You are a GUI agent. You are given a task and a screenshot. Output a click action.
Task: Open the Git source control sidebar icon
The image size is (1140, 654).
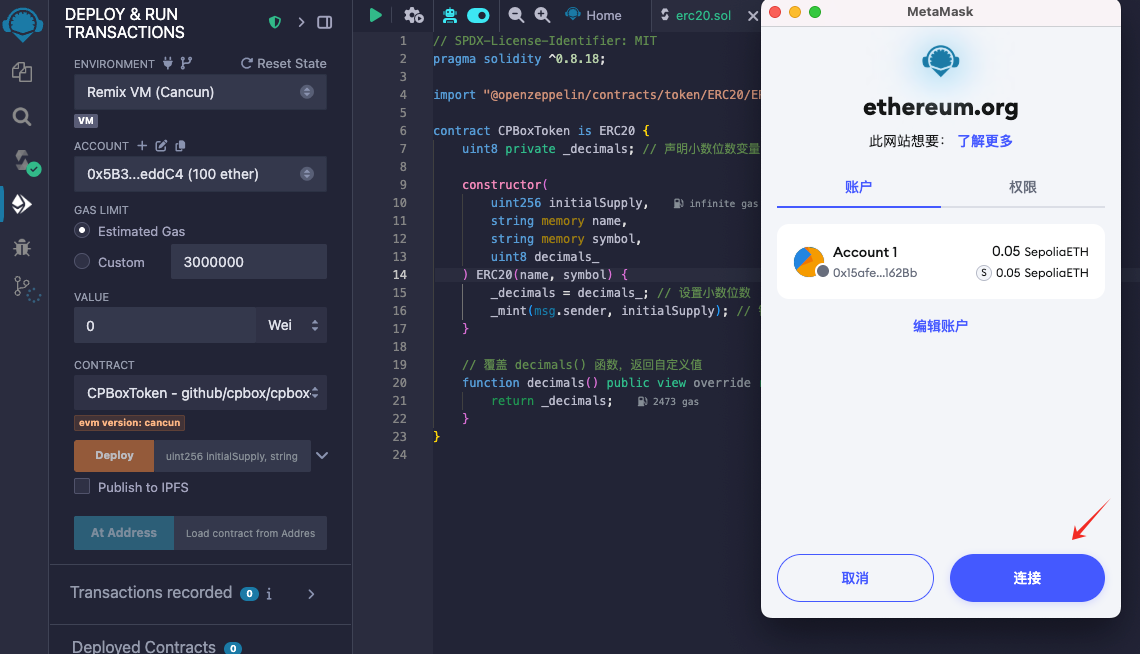26,289
